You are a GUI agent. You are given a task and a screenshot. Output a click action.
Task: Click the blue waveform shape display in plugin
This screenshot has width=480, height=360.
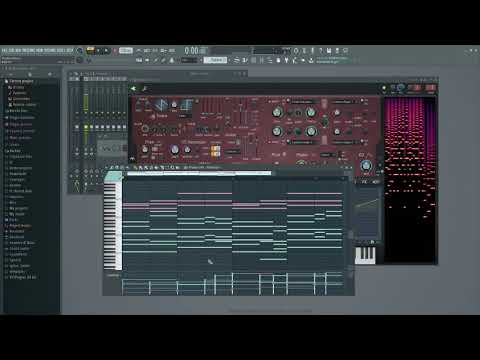[161, 105]
